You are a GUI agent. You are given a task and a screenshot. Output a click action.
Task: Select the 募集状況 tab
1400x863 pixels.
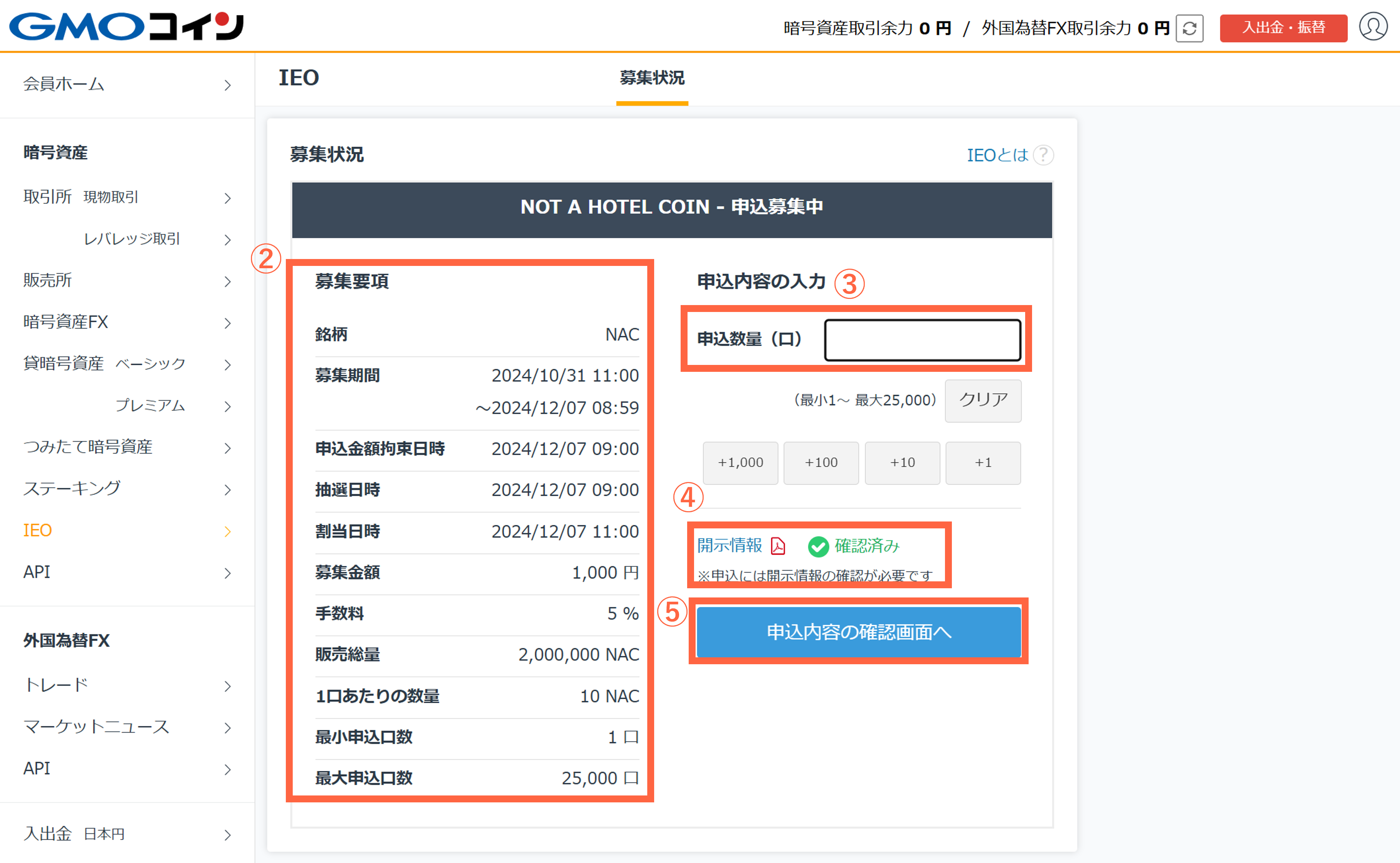(x=652, y=78)
